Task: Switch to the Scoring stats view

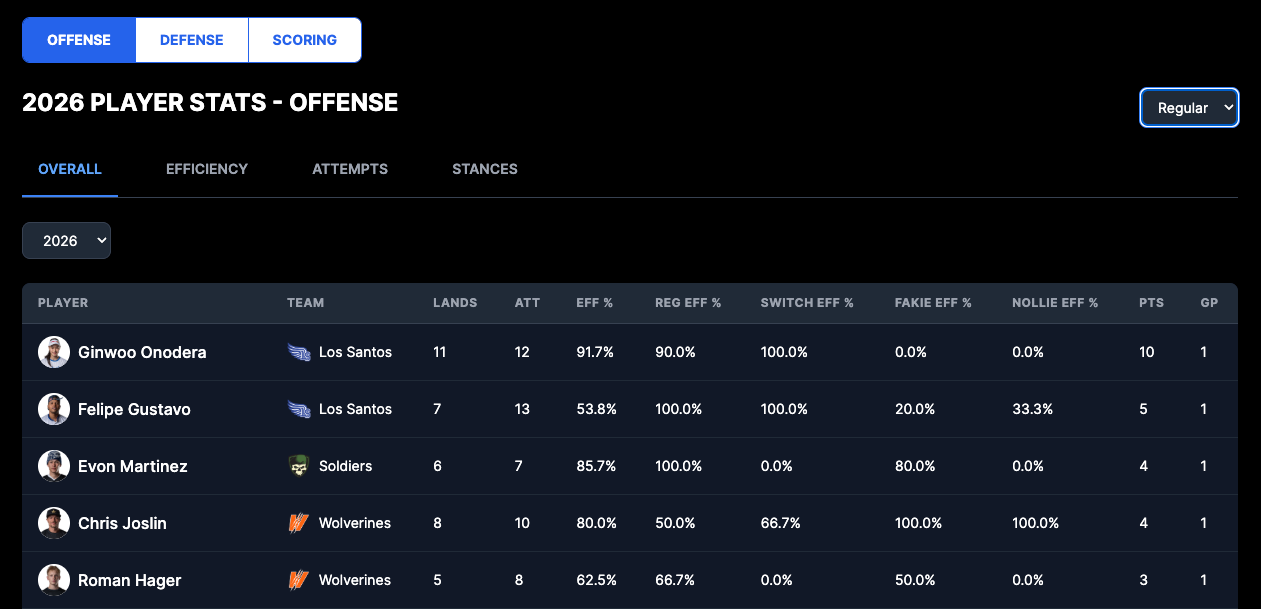Action: click(305, 40)
